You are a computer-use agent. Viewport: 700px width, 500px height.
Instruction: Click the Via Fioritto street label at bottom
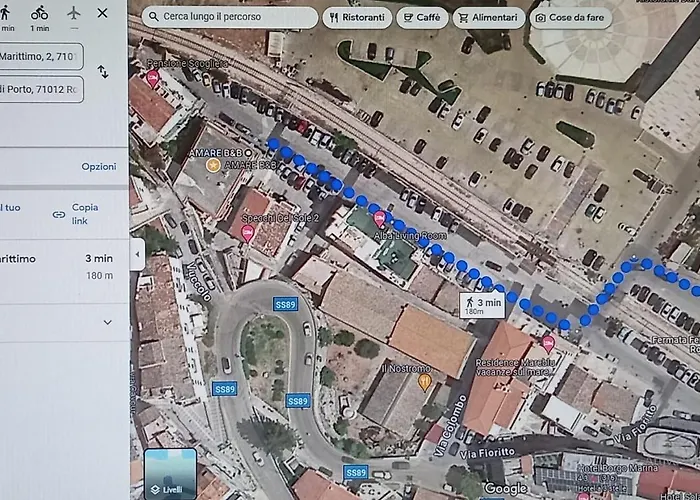click(x=487, y=454)
